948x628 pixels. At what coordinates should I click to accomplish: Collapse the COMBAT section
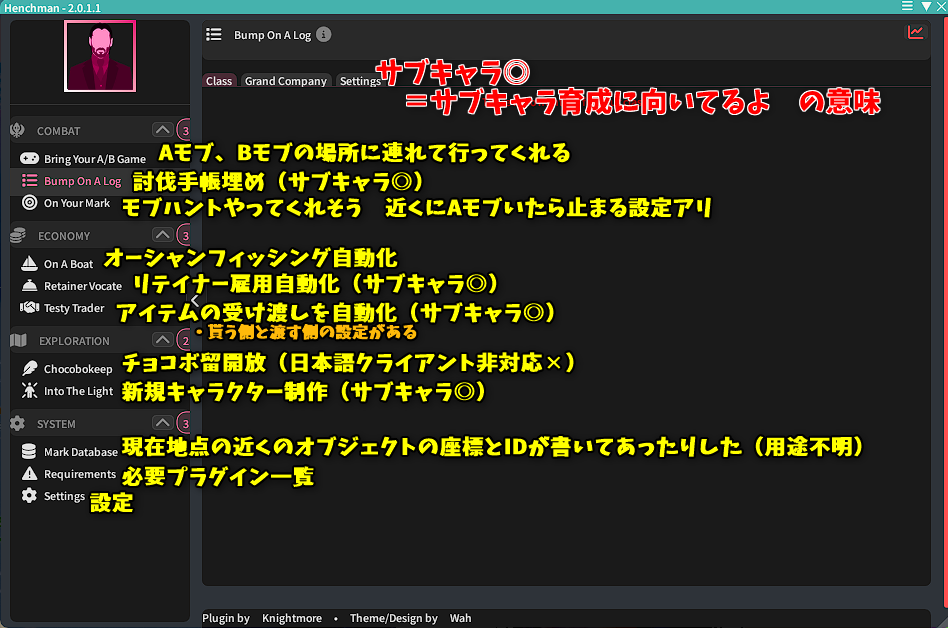[161, 130]
